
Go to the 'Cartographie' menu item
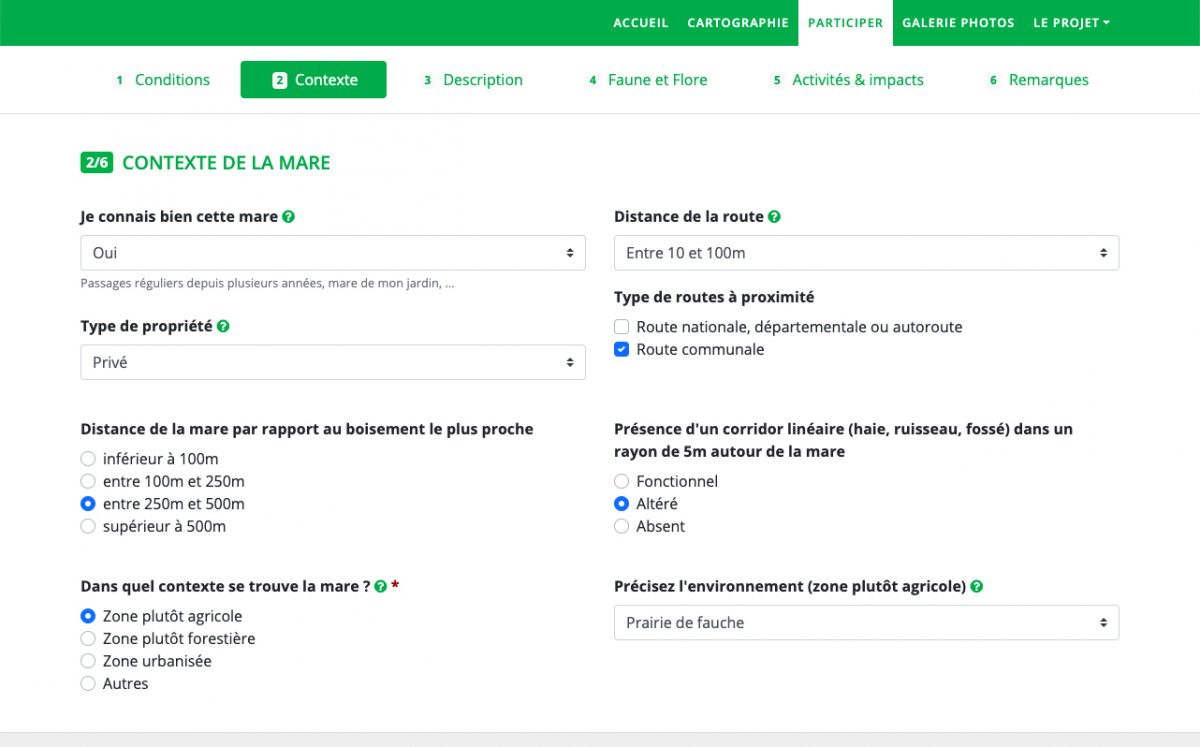(x=738, y=22)
